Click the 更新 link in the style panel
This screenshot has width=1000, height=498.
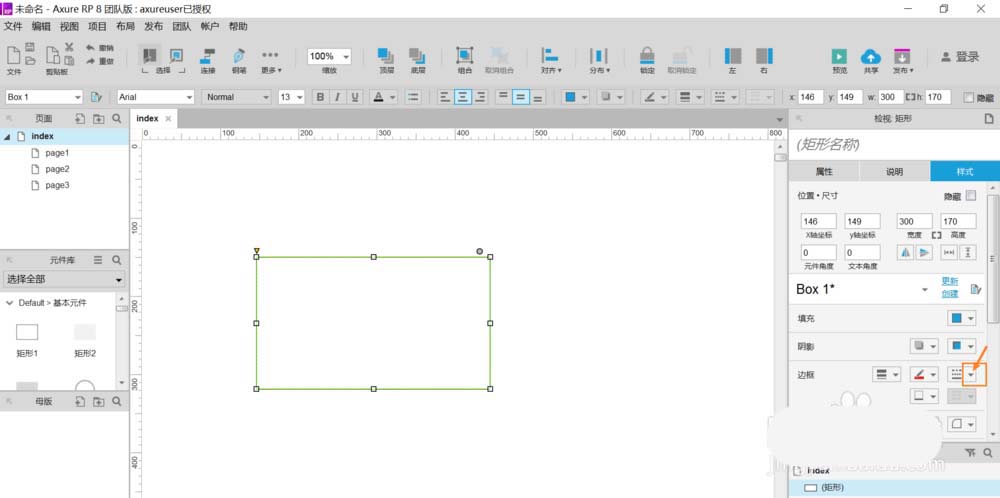pyautogui.click(x=950, y=281)
